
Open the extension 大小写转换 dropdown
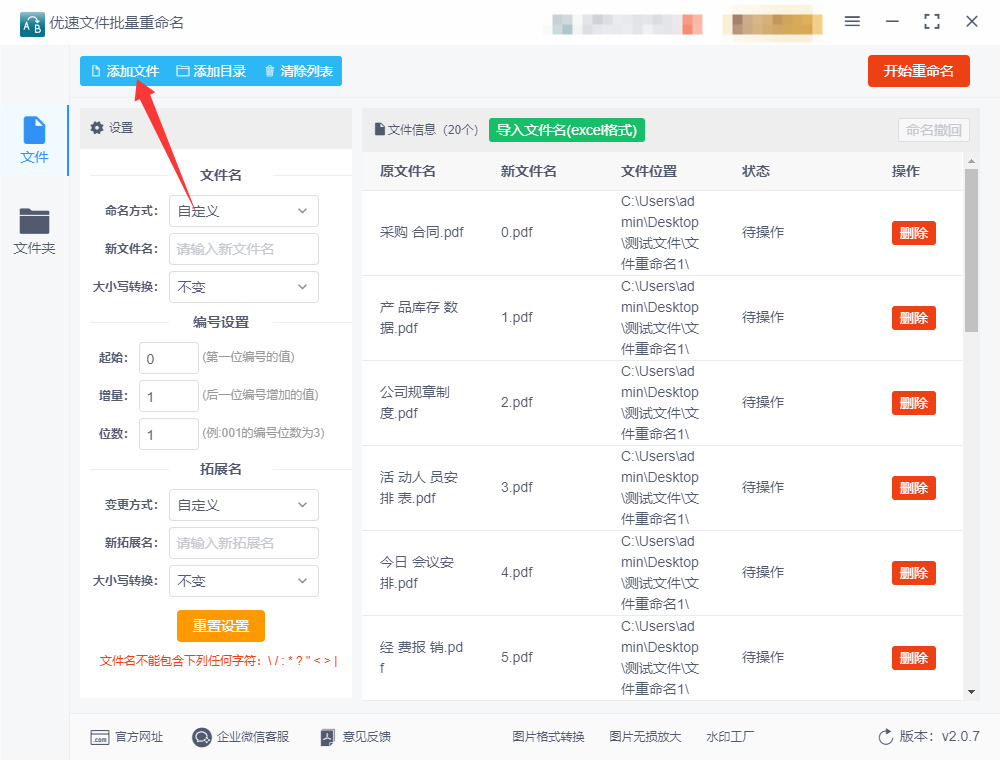tap(244, 581)
